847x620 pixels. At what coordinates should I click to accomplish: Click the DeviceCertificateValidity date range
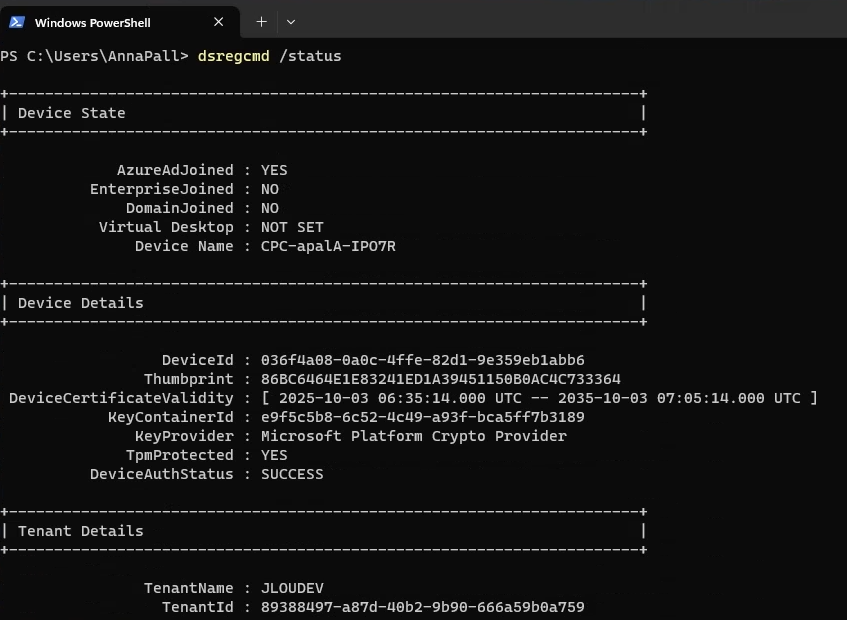pos(539,398)
